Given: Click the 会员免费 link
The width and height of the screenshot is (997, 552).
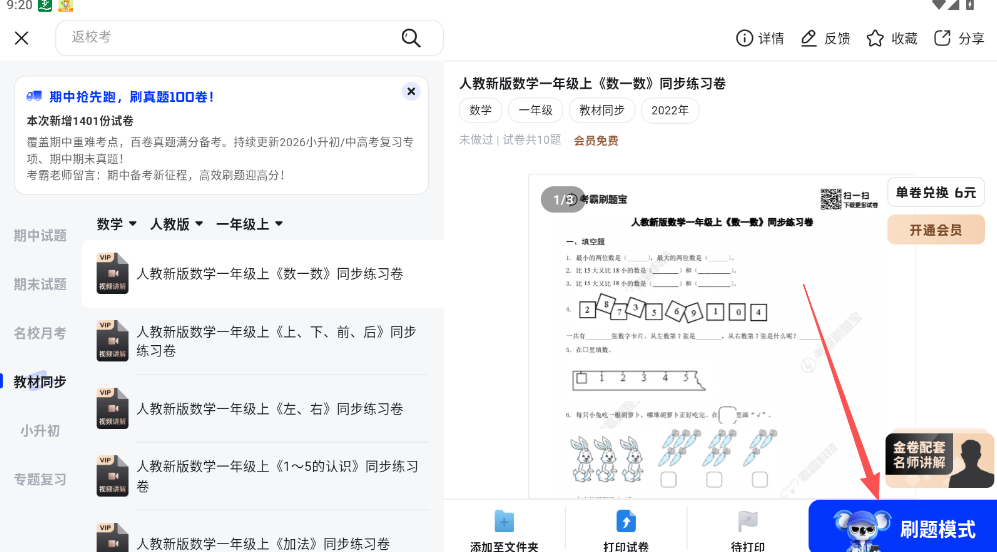Looking at the screenshot, I should (x=596, y=141).
